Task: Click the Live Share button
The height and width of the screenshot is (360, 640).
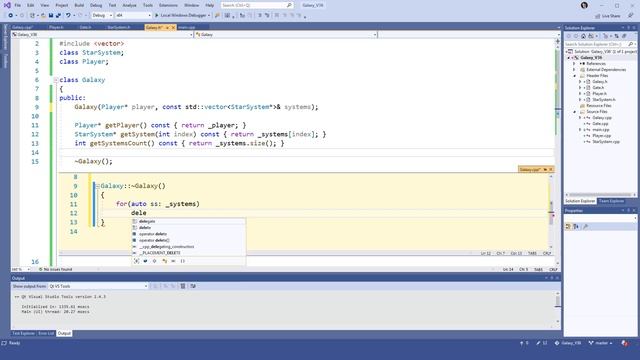Action: pos(608,16)
